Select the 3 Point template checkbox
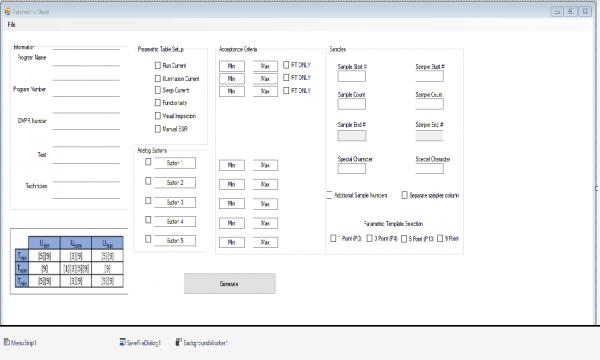The height and width of the screenshot is (360, 600). pyautogui.click(x=370, y=238)
